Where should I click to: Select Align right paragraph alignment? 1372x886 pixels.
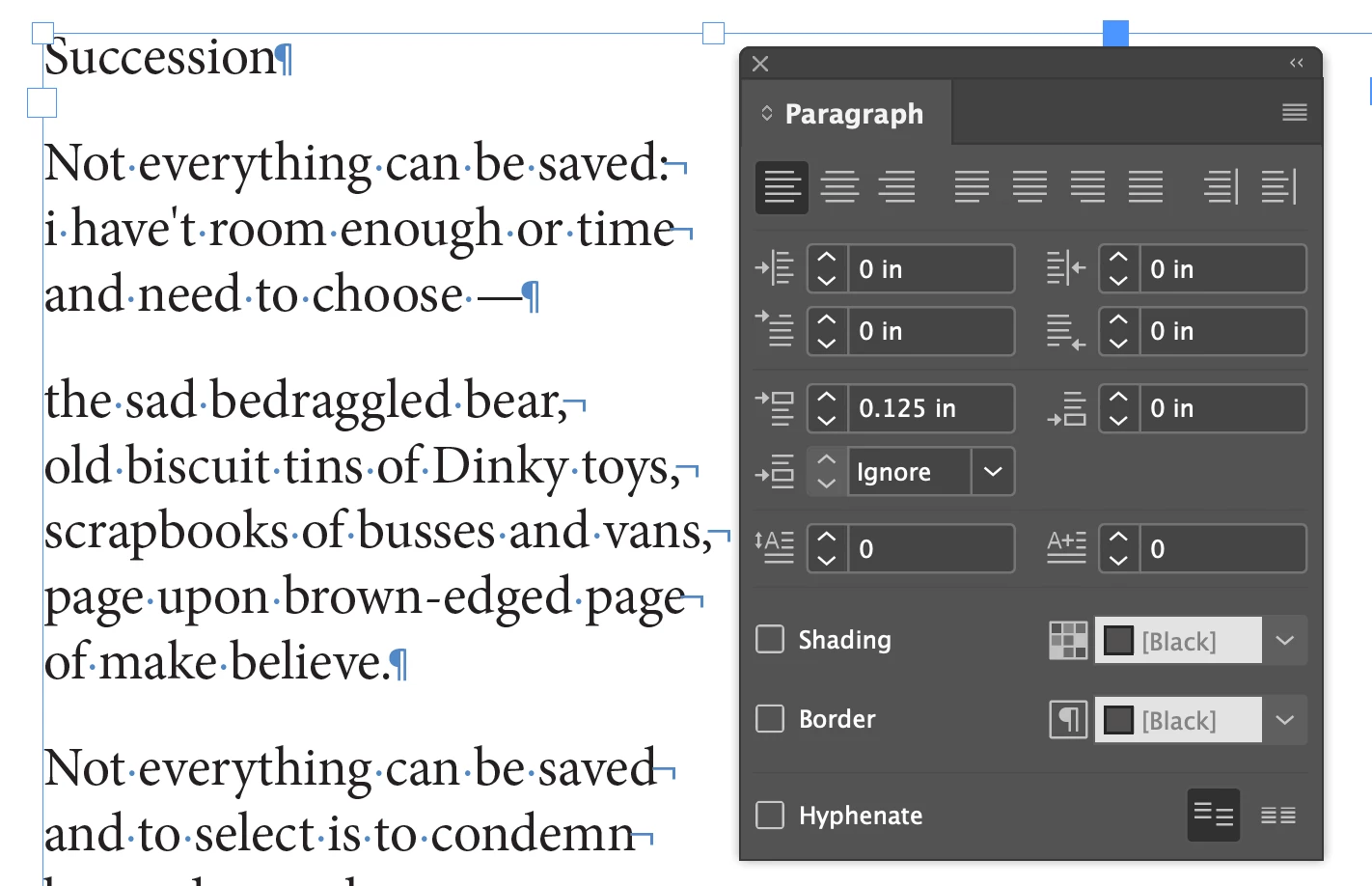(897, 187)
